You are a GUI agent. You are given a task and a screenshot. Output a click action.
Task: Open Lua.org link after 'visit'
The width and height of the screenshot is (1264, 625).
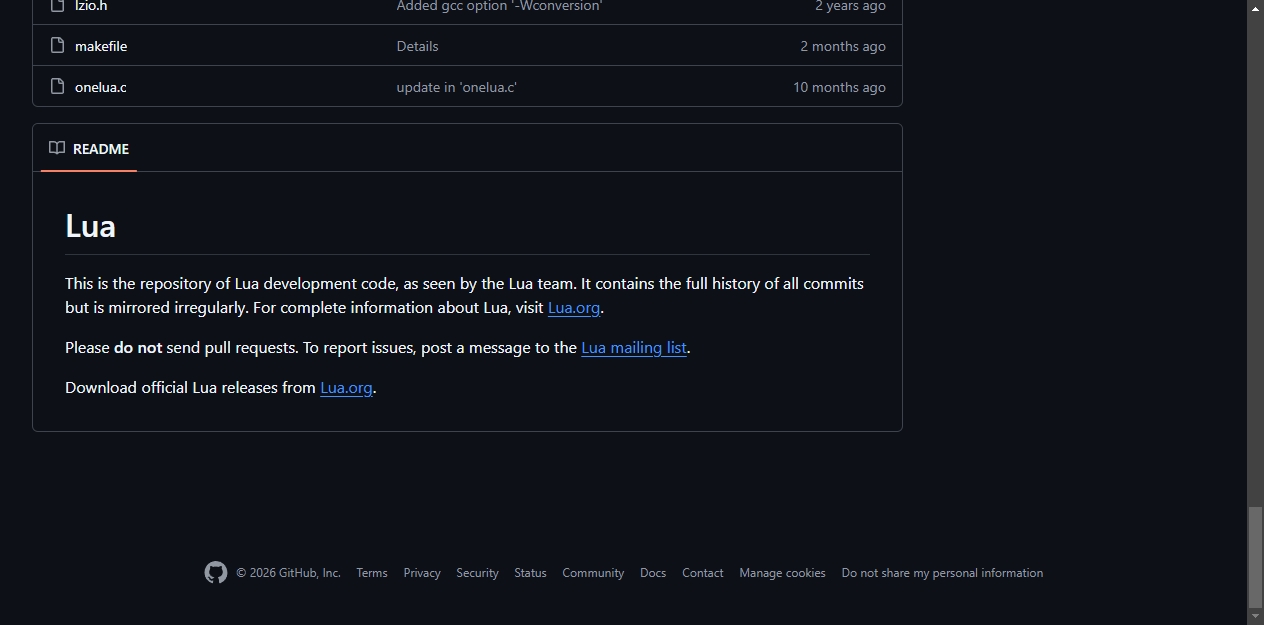point(574,308)
